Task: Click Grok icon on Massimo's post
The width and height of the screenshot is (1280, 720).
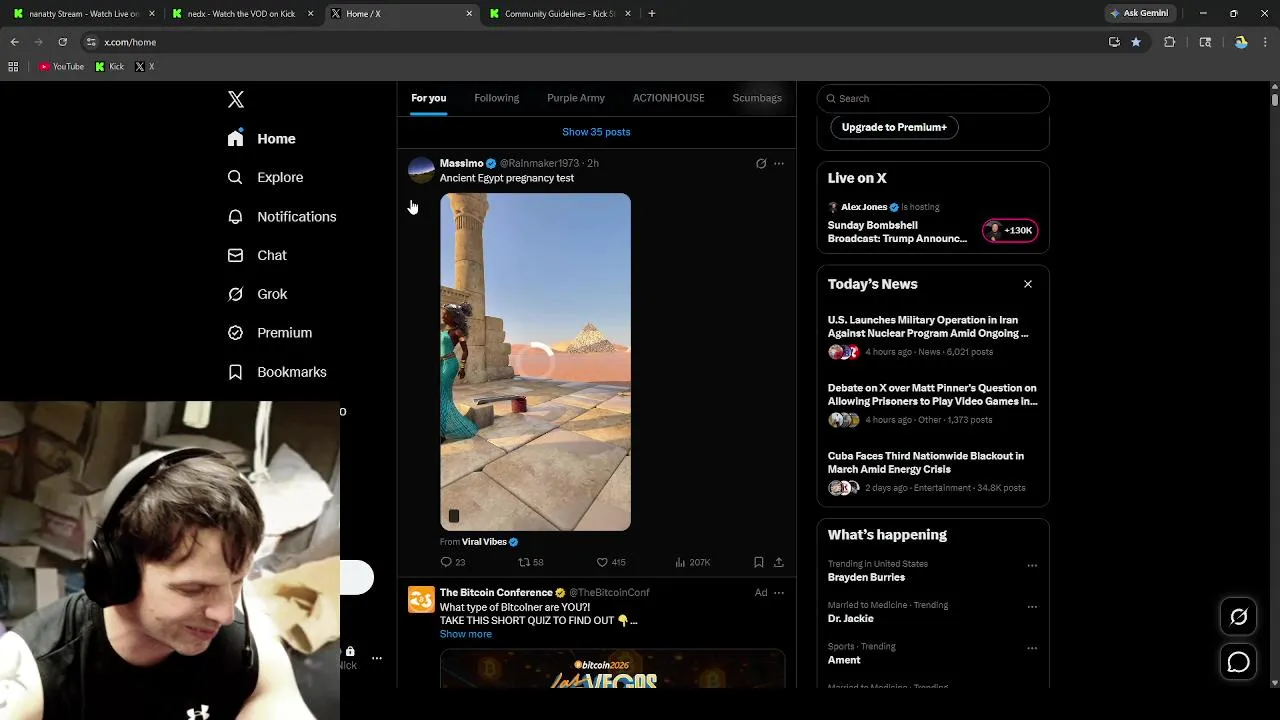Action: [761, 163]
